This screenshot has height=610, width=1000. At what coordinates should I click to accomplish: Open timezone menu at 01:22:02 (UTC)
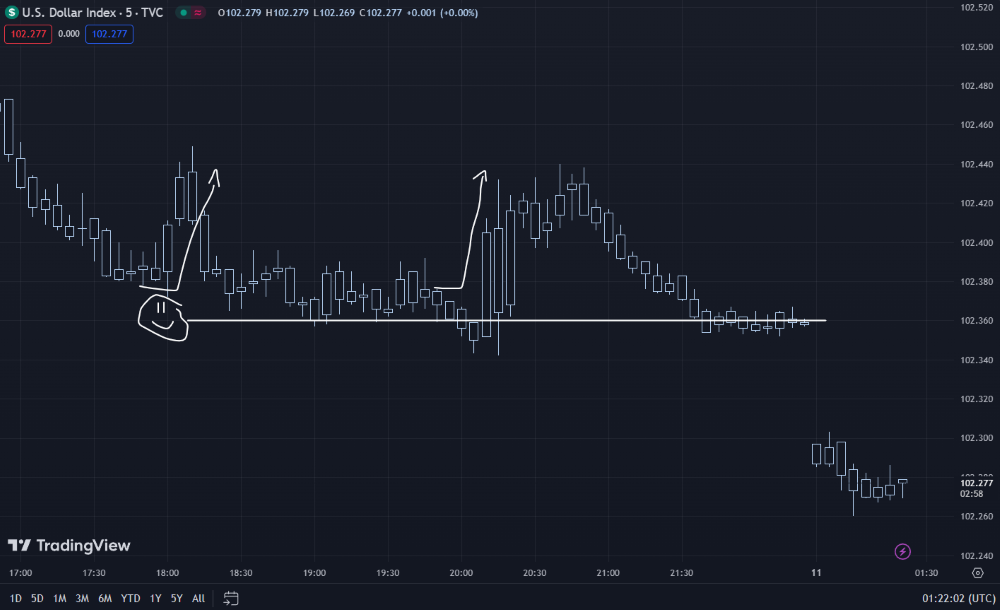click(x=958, y=599)
